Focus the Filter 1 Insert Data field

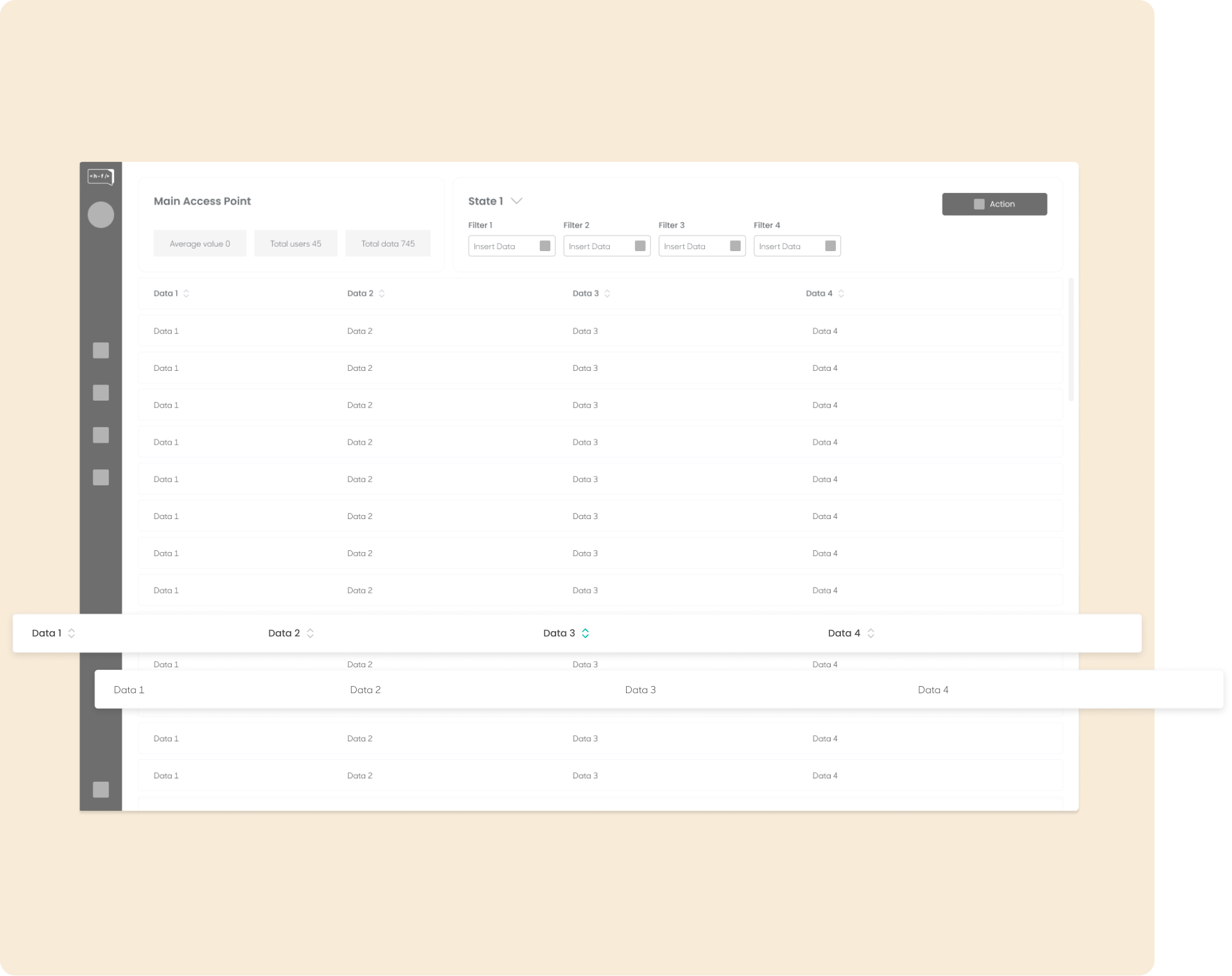point(512,246)
